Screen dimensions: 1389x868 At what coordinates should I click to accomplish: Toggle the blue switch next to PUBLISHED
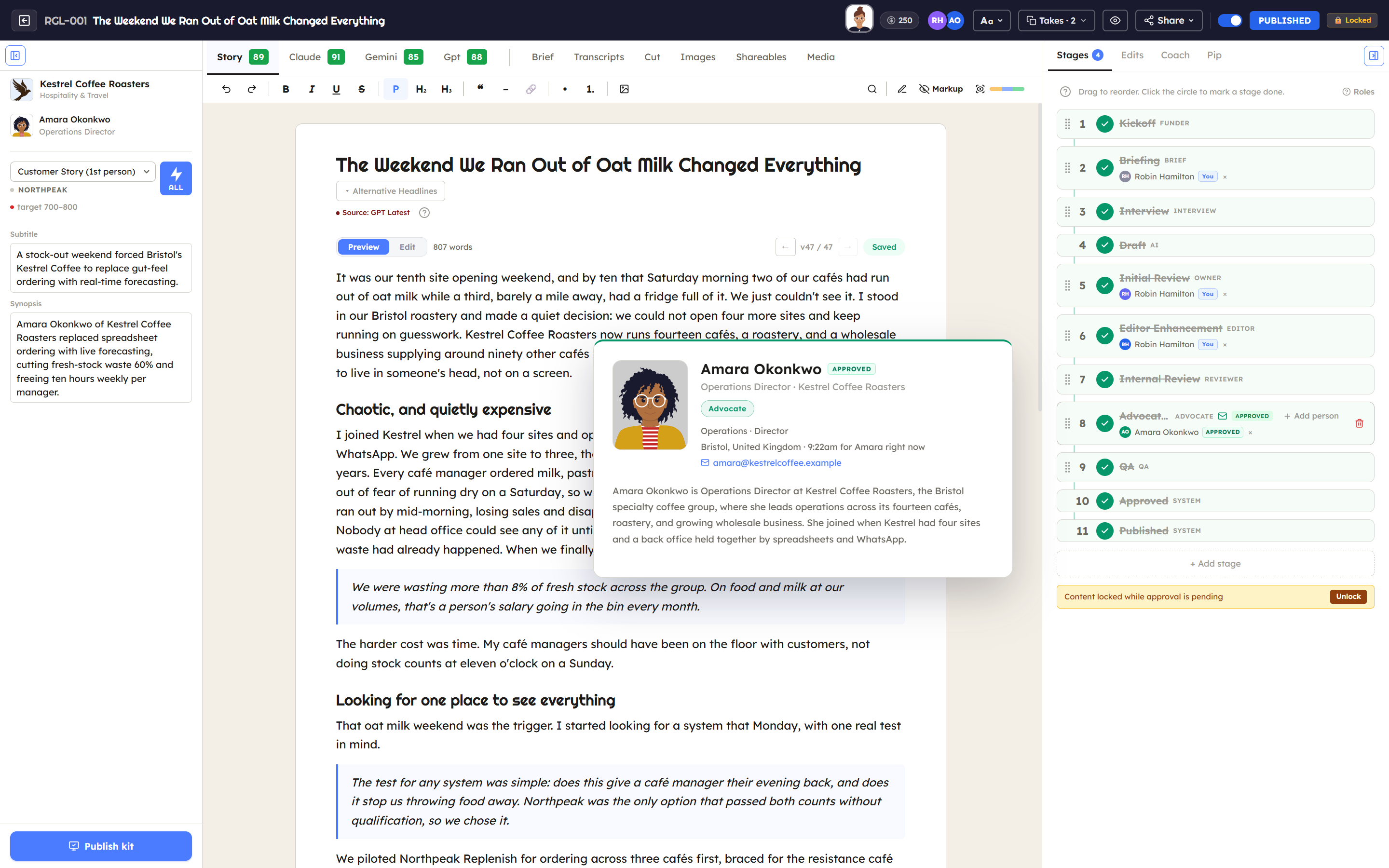[1229, 20]
